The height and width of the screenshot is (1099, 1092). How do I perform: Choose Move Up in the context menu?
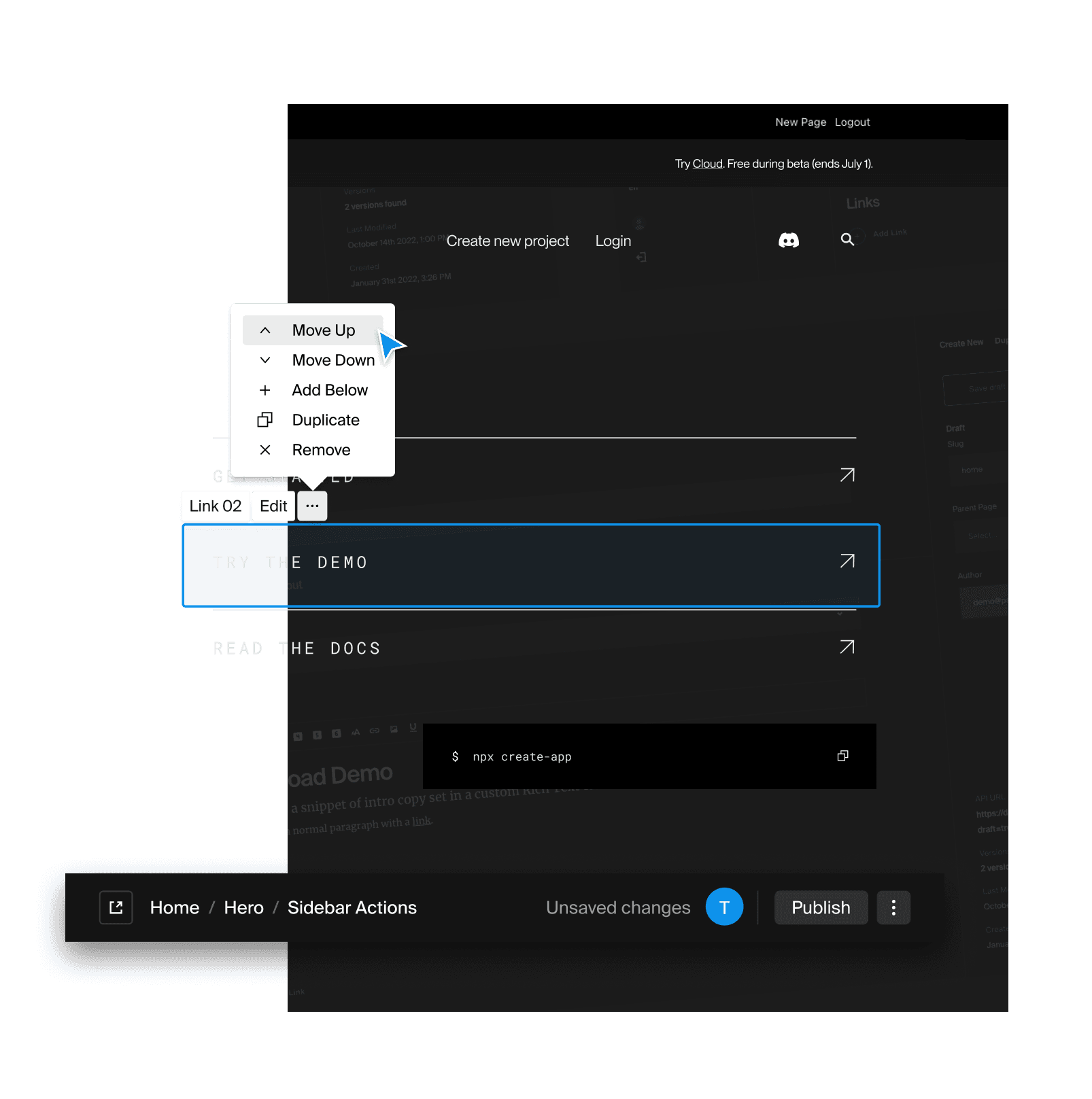click(313, 330)
